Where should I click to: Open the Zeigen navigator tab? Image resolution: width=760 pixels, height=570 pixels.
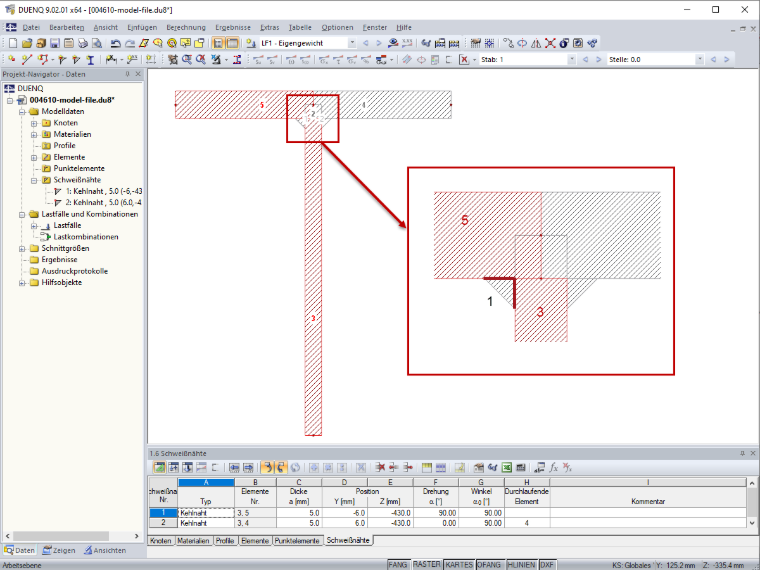tap(59, 550)
